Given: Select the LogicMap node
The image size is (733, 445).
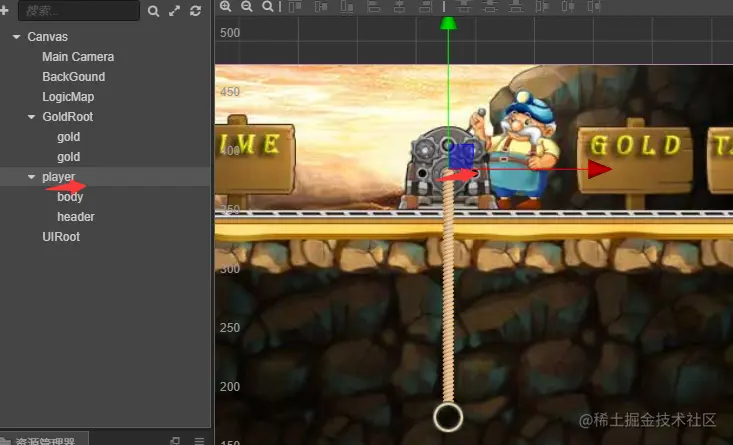Looking at the screenshot, I should tap(68, 97).
